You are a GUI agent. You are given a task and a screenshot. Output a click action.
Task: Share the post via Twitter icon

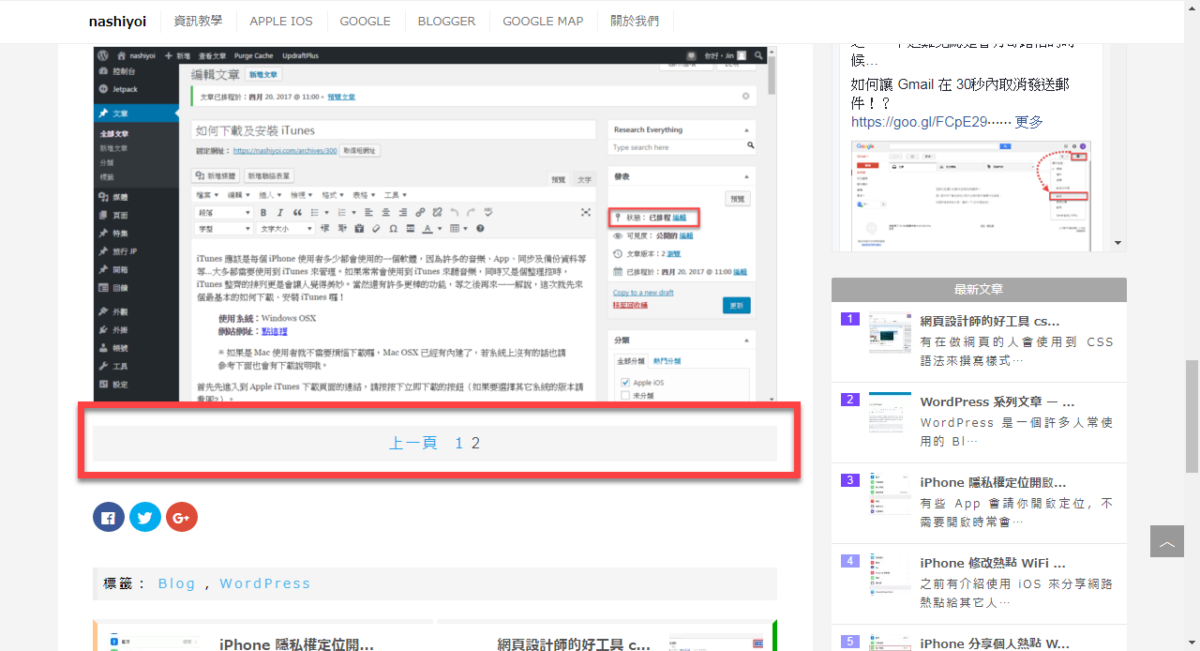pos(145,517)
